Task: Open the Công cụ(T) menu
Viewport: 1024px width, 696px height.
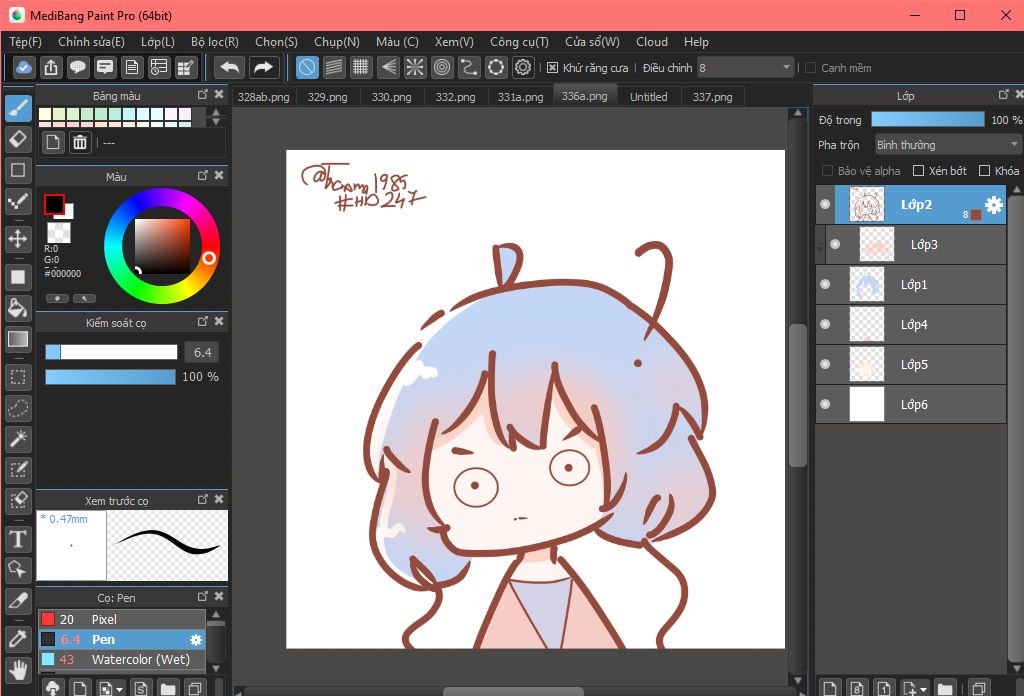Action: [x=519, y=42]
